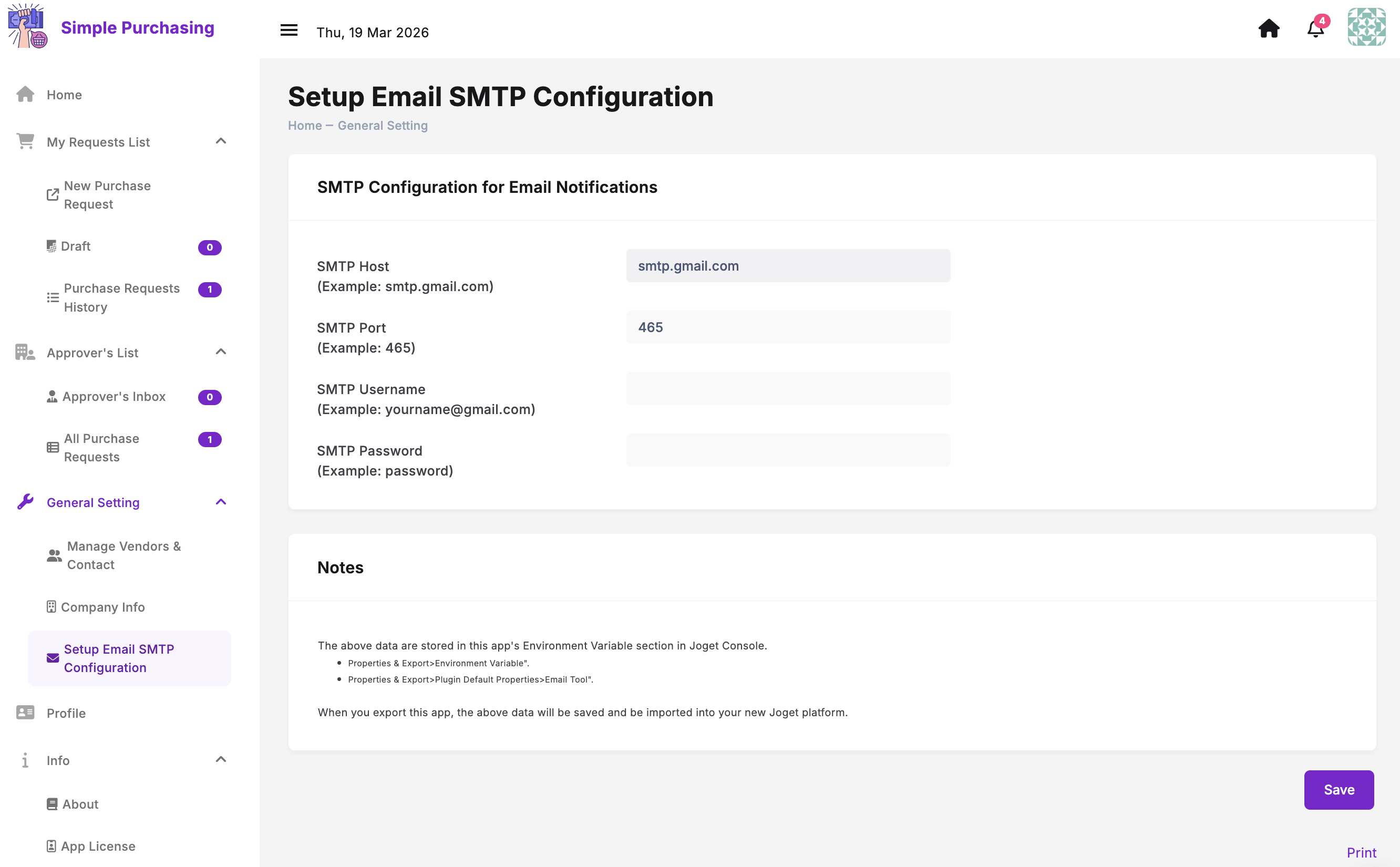The height and width of the screenshot is (867, 1400).
Task: Click the Profile card icon in sidebar
Action: point(25,712)
